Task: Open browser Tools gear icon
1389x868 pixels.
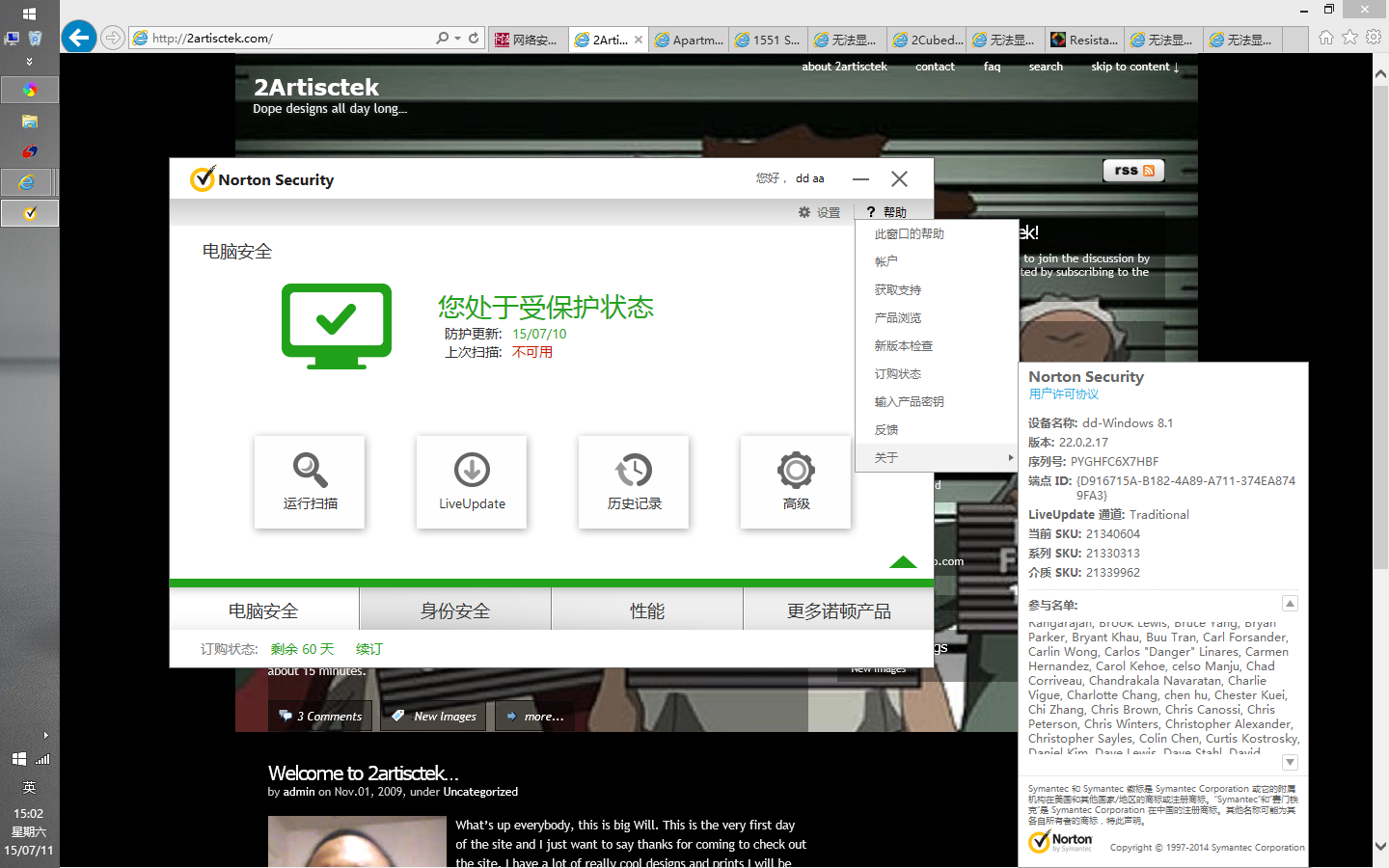Action: tap(1374, 38)
